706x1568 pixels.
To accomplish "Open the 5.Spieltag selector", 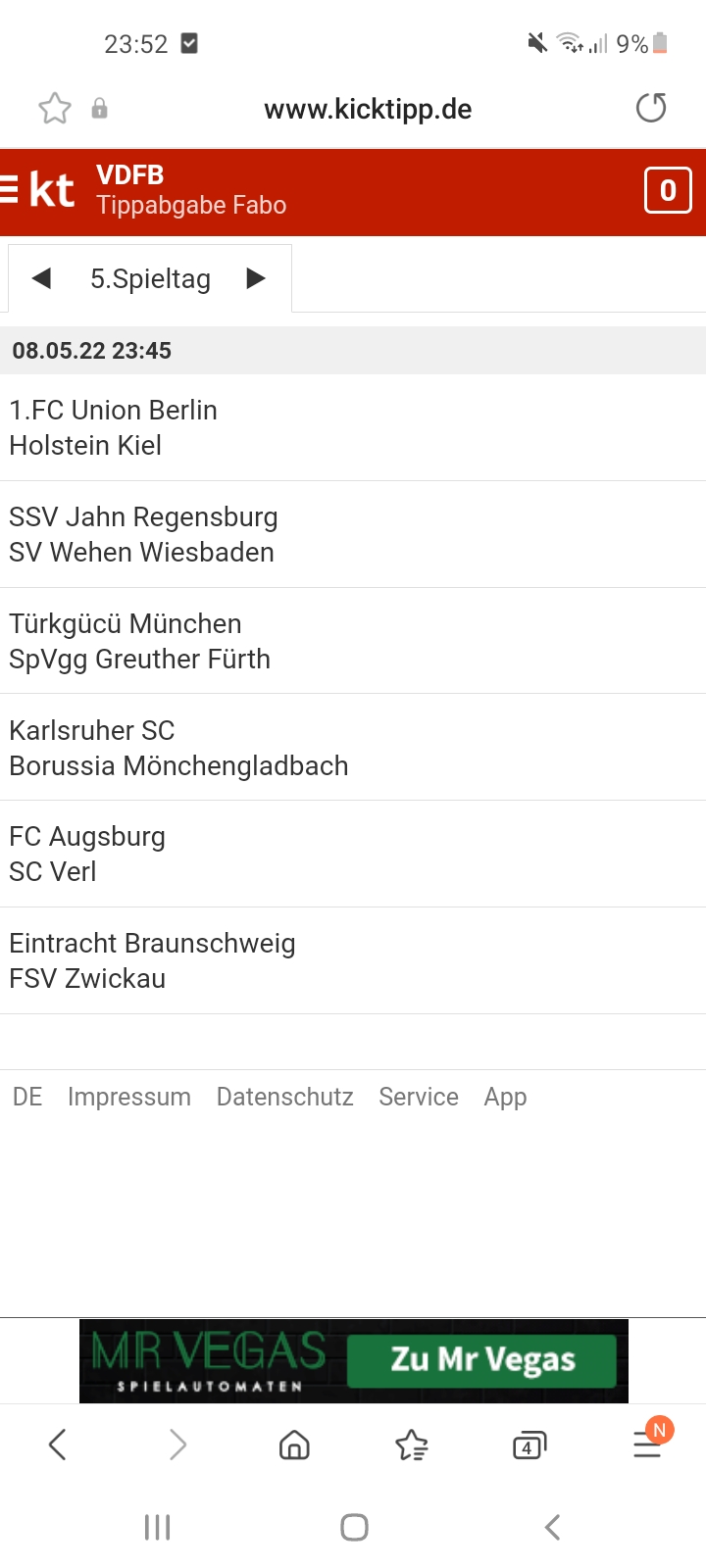I will [x=150, y=279].
